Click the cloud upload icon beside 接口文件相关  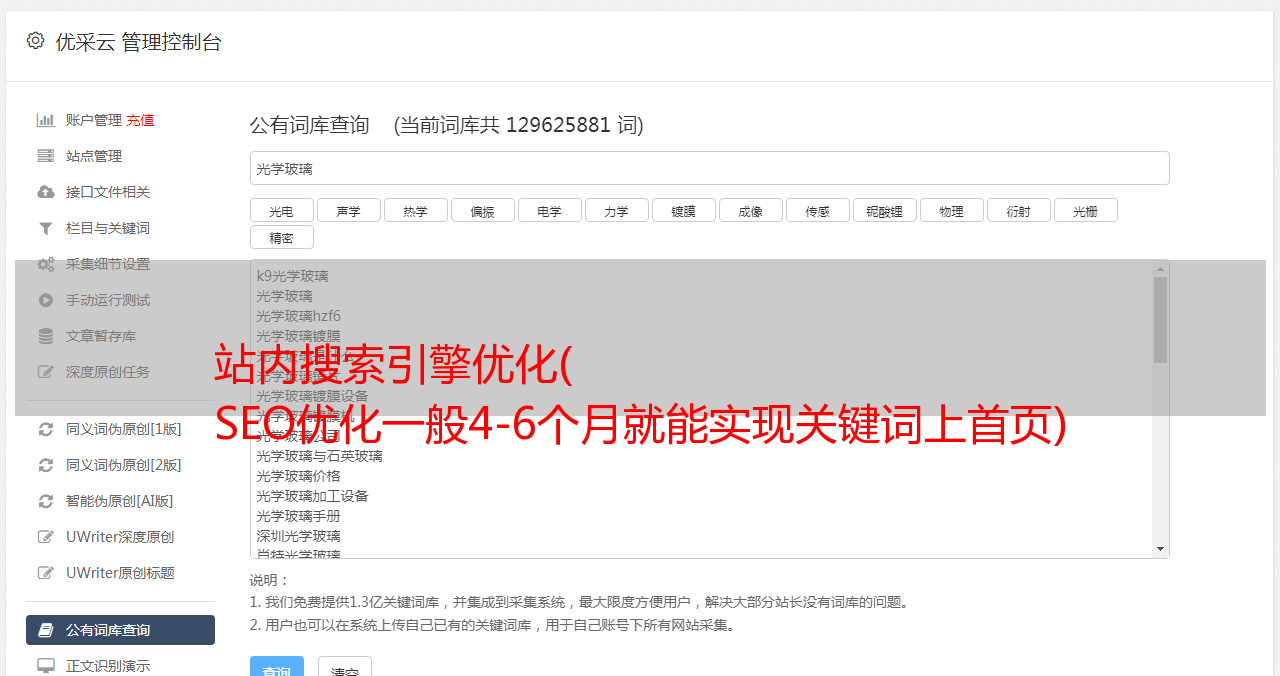46,192
